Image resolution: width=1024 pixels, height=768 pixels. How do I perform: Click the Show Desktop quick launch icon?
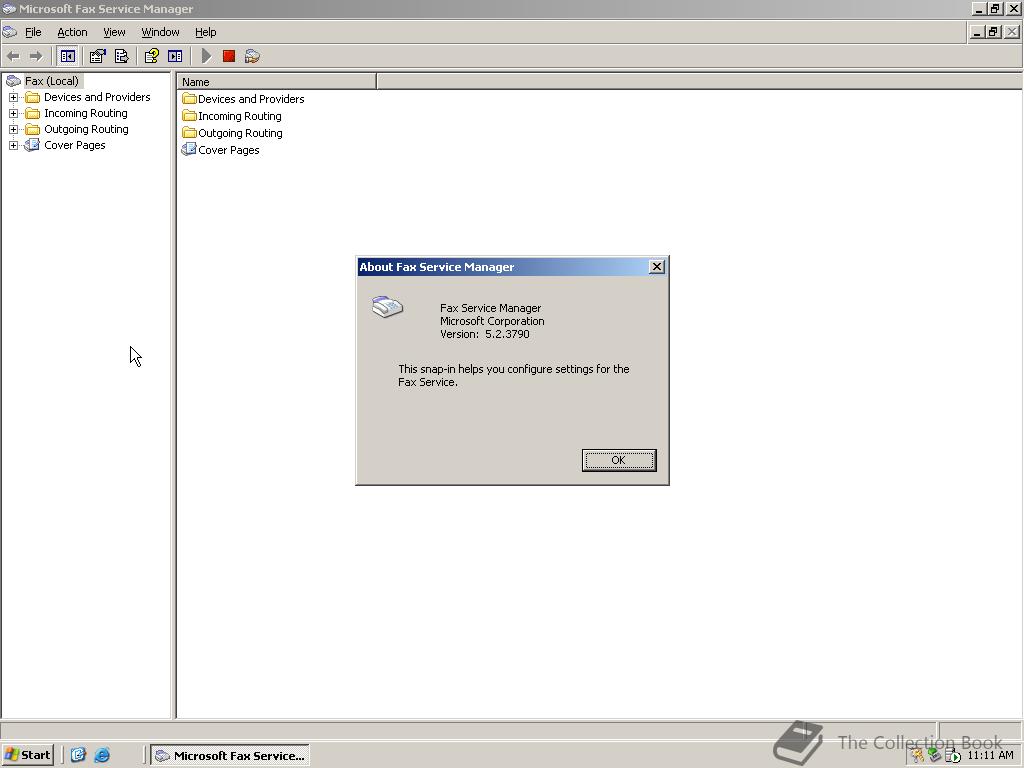pos(78,755)
